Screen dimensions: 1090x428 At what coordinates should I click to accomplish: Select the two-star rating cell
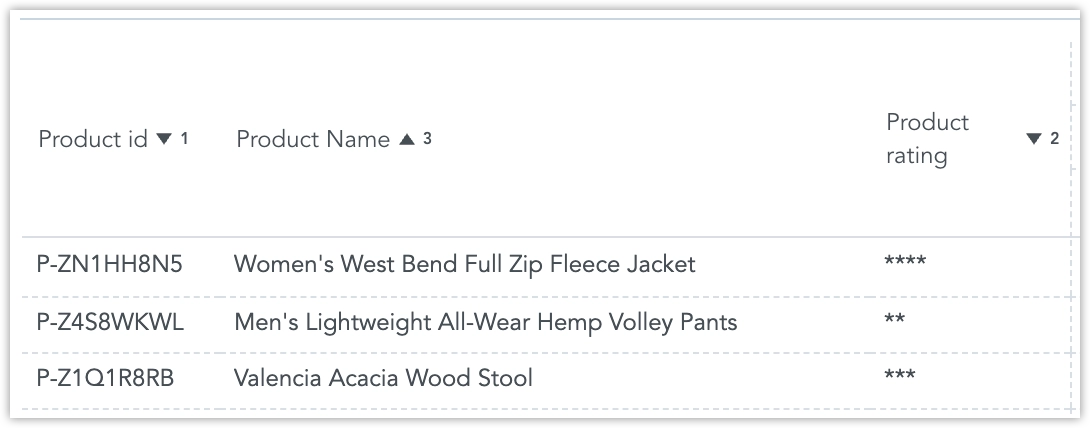coord(895,321)
